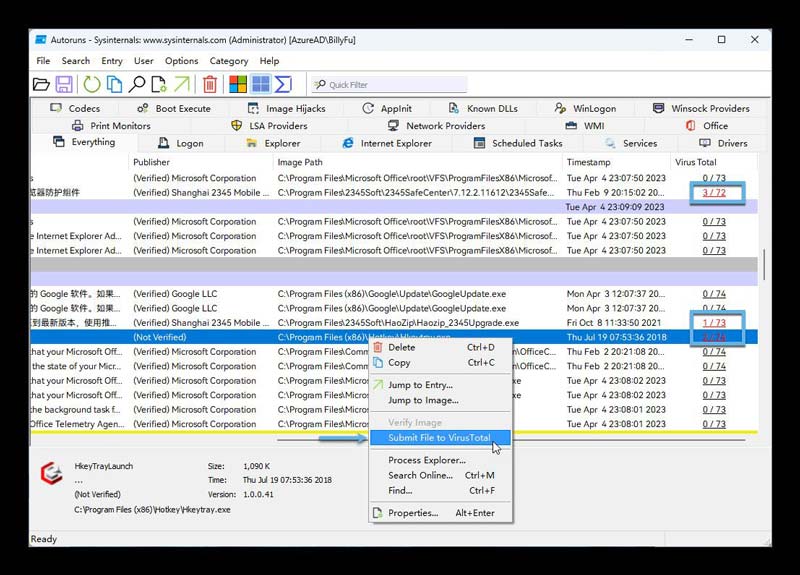Click the HkeyTrayLaunch icon in details pane
This screenshot has width=800, height=575.
tap(52, 473)
